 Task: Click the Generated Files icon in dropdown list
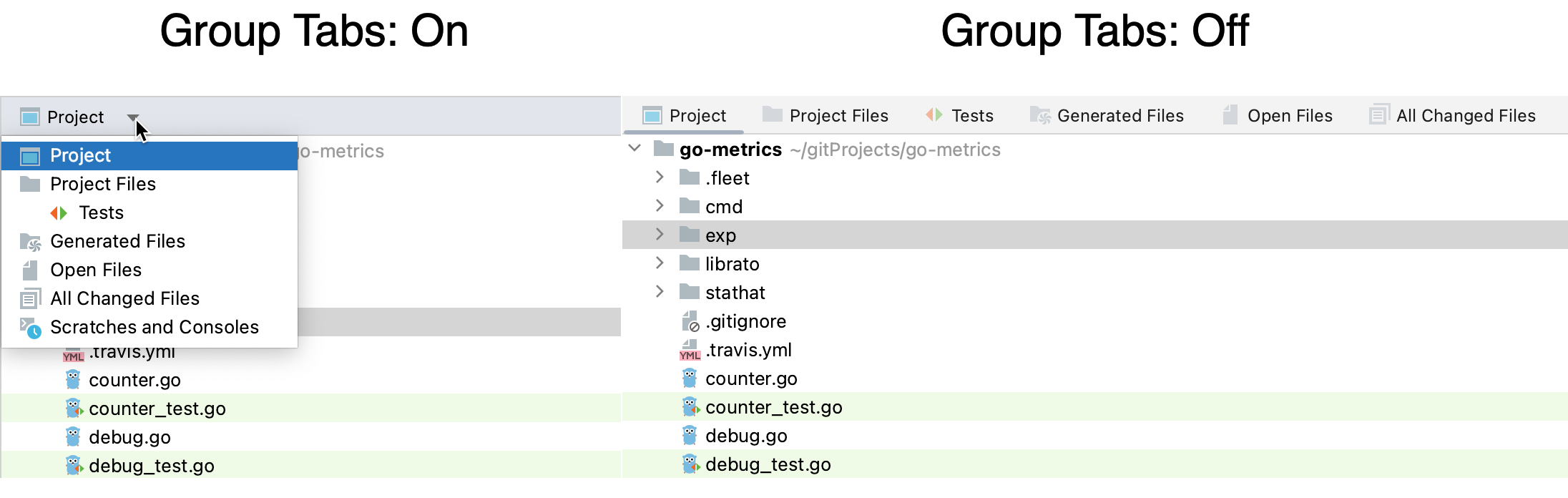(x=30, y=242)
